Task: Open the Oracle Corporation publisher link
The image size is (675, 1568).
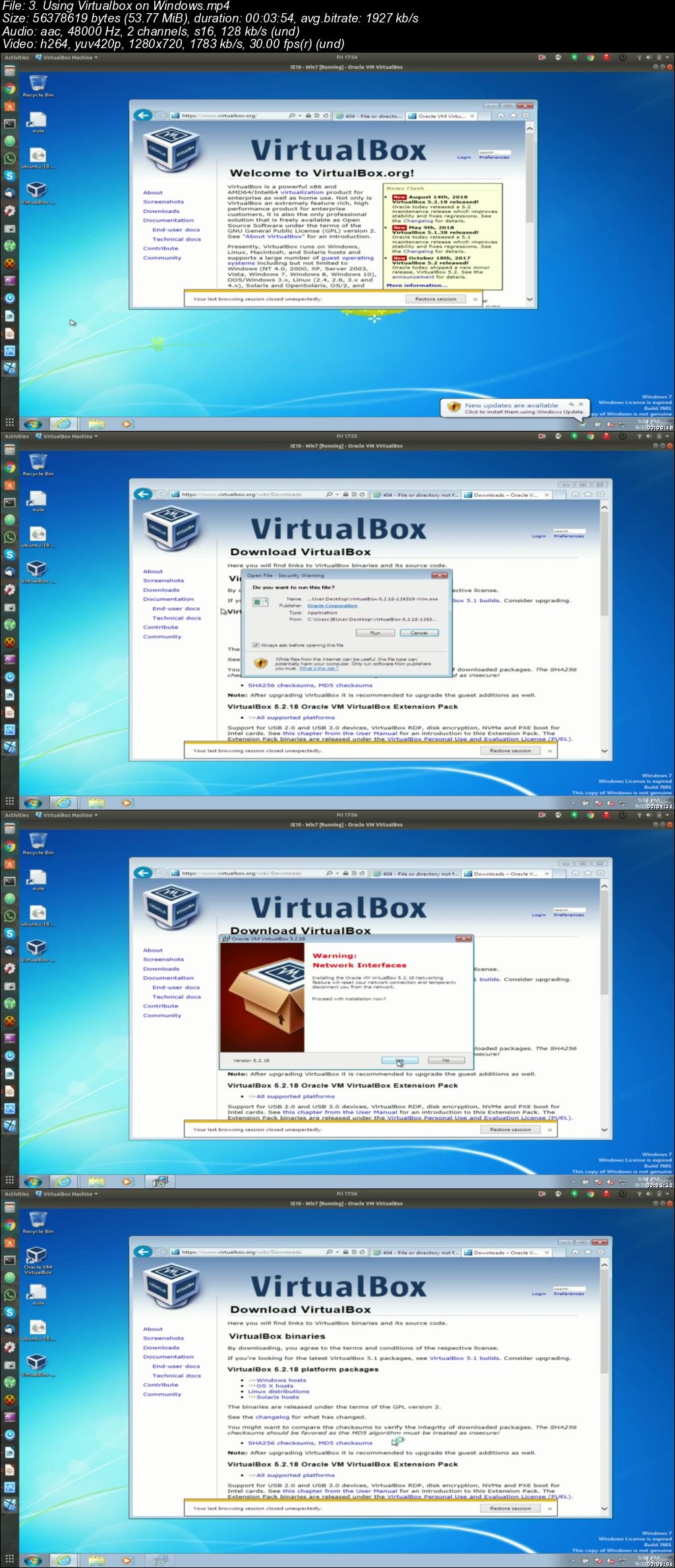Action: (x=332, y=605)
